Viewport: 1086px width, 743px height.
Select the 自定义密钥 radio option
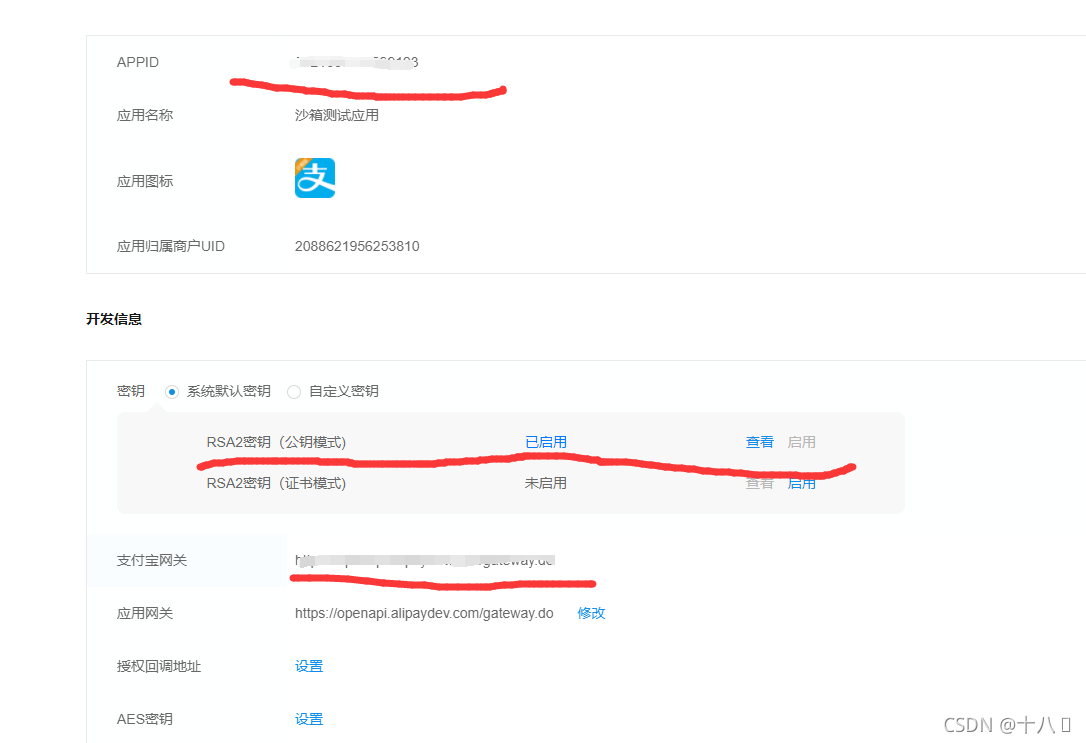[x=294, y=392]
